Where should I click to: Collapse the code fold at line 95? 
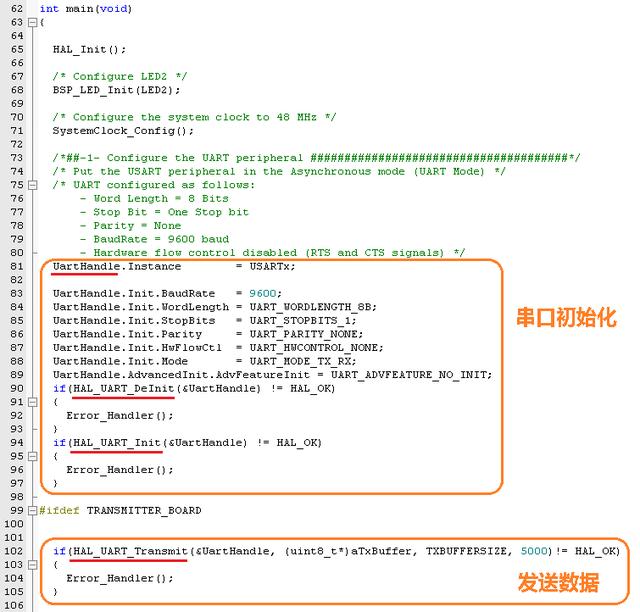pyautogui.click(x=32, y=456)
